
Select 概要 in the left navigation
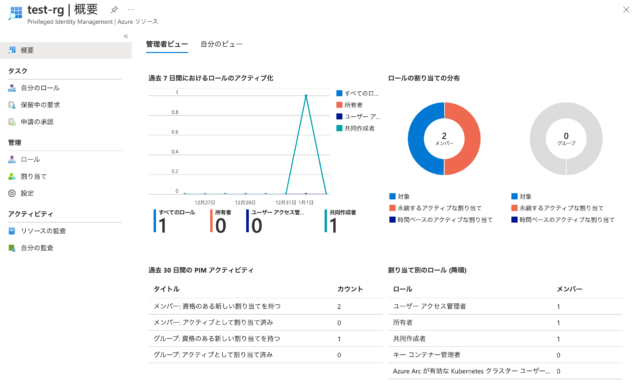click(66, 50)
